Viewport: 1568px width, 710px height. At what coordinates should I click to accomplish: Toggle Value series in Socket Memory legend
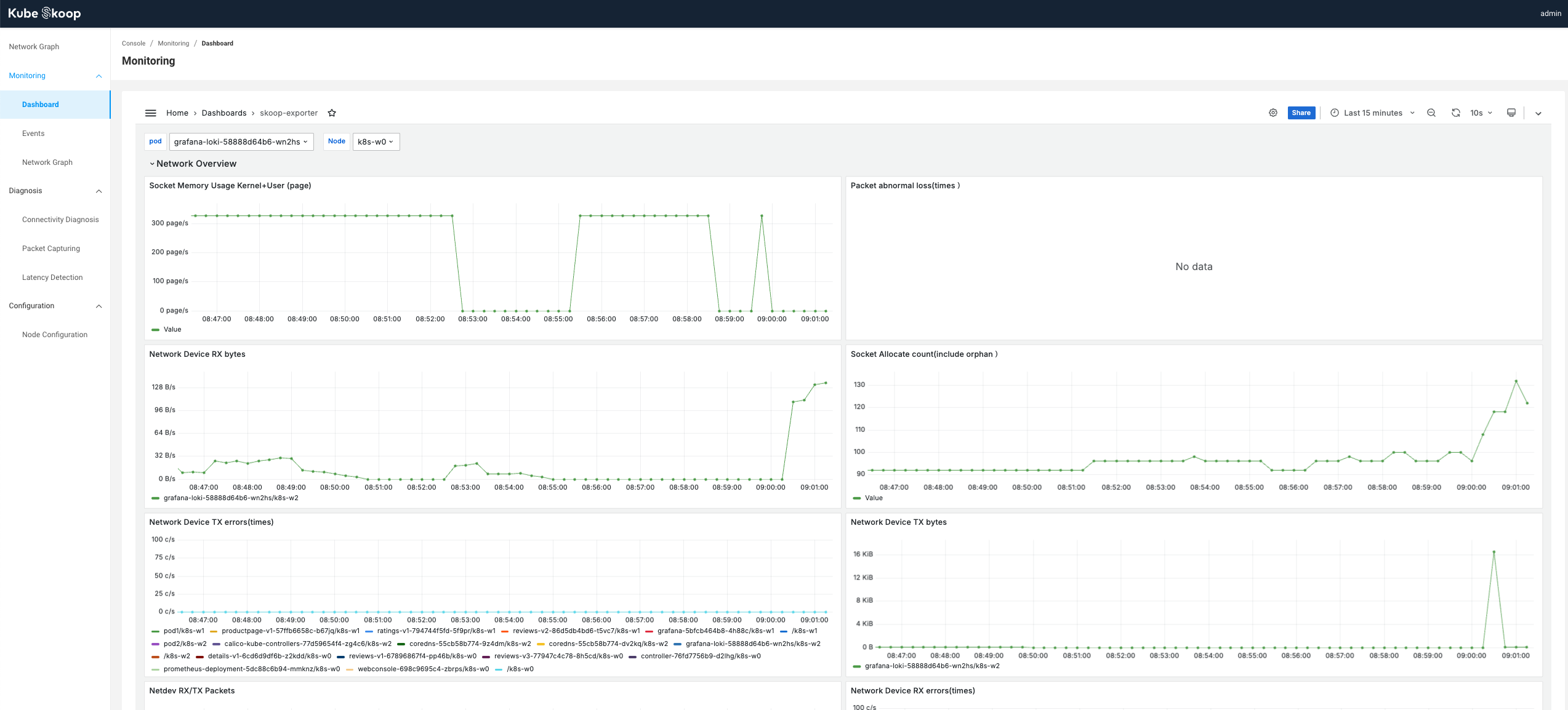pyautogui.click(x=172, y=329)
